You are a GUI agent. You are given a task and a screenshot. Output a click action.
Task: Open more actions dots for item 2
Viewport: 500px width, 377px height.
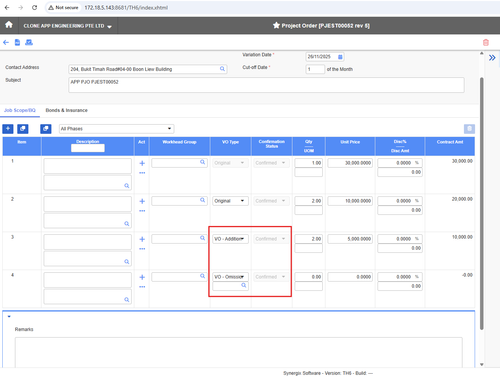click(142, 211)
